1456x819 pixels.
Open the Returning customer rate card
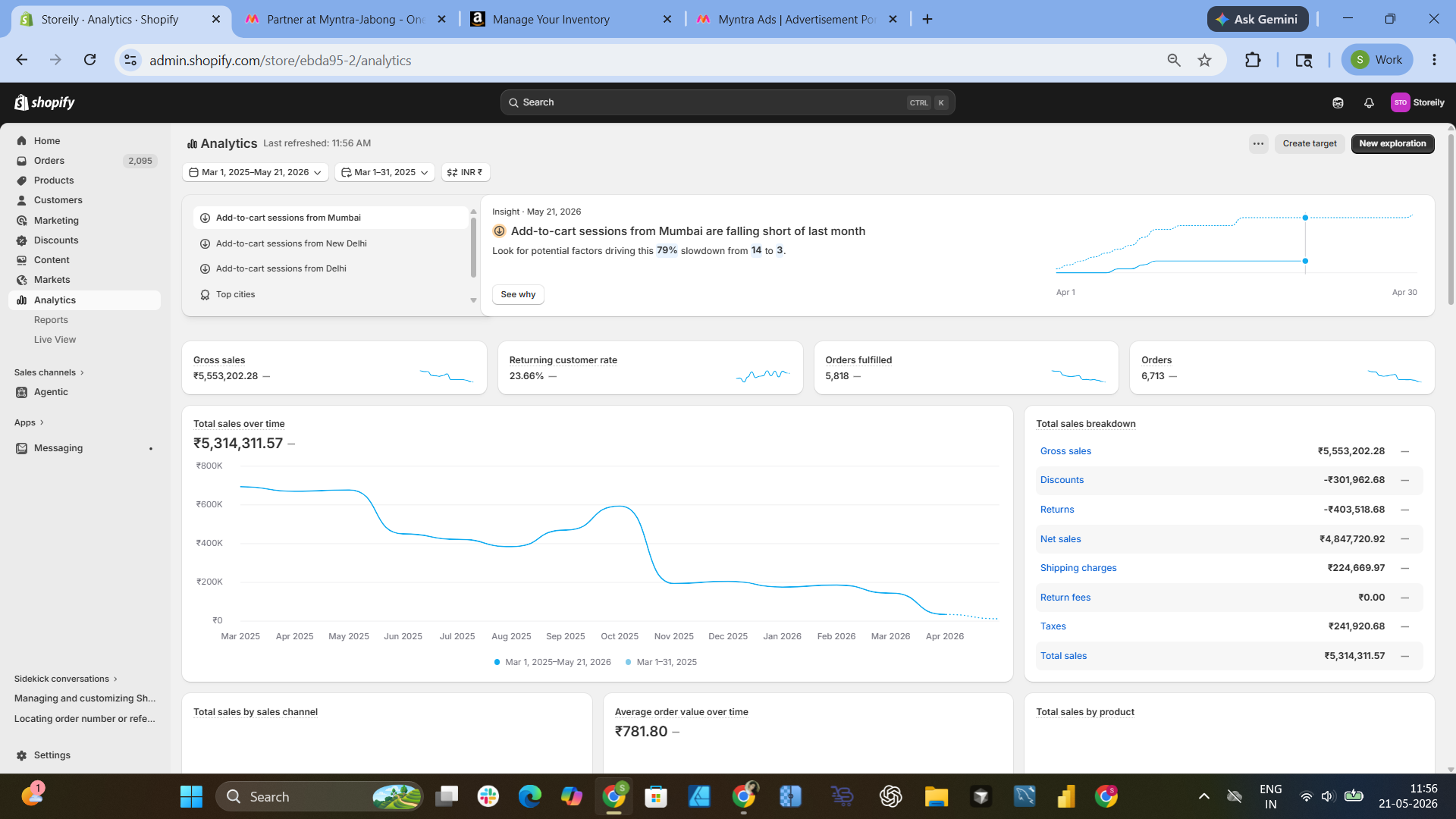tap(650, 368)
